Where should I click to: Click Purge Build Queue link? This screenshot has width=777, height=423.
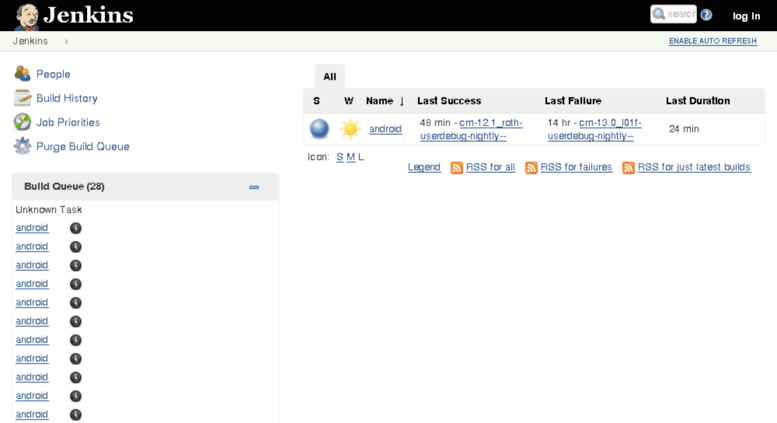pos(83,147)
